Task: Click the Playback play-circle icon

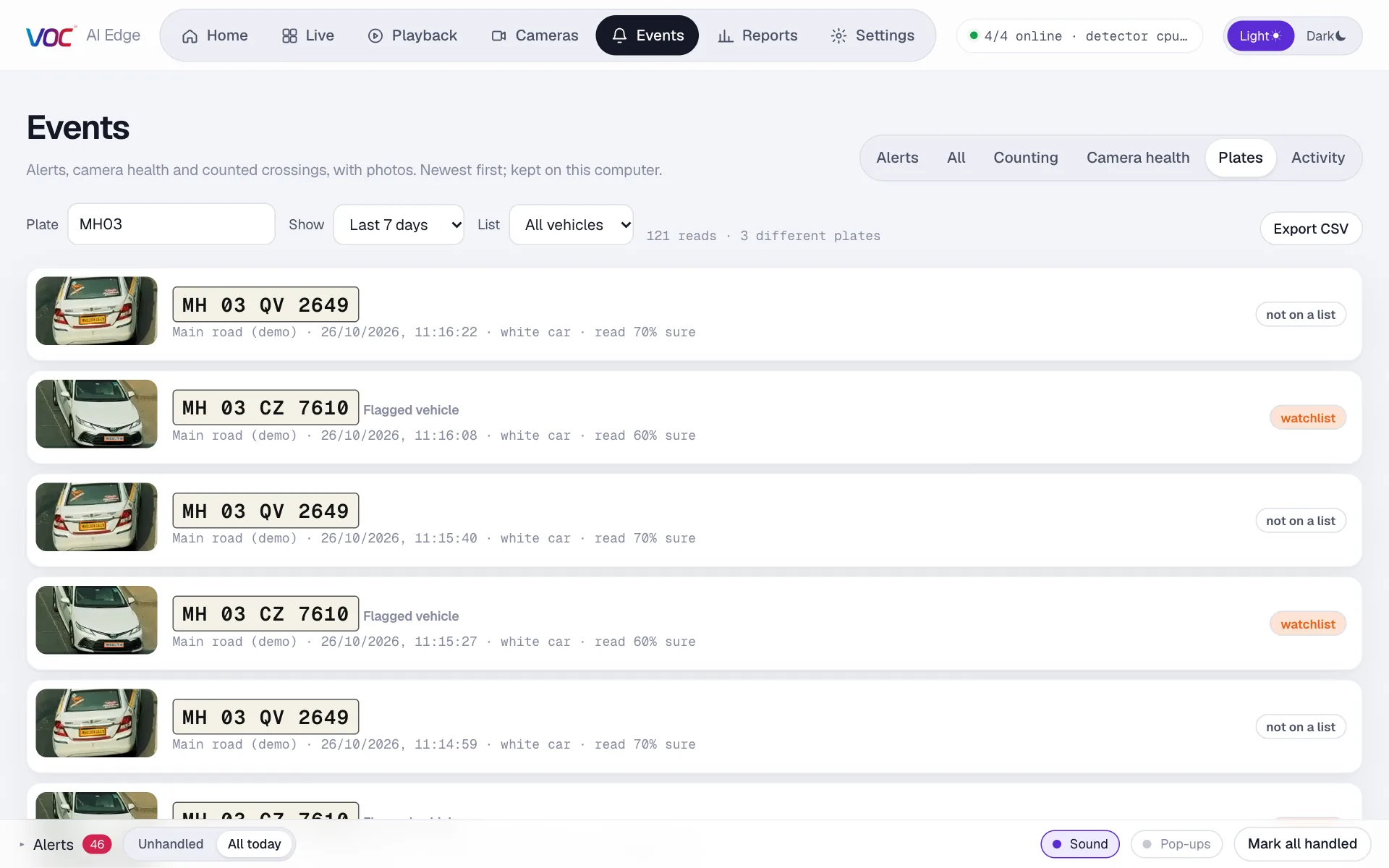Action: click(x=375, y=36)
